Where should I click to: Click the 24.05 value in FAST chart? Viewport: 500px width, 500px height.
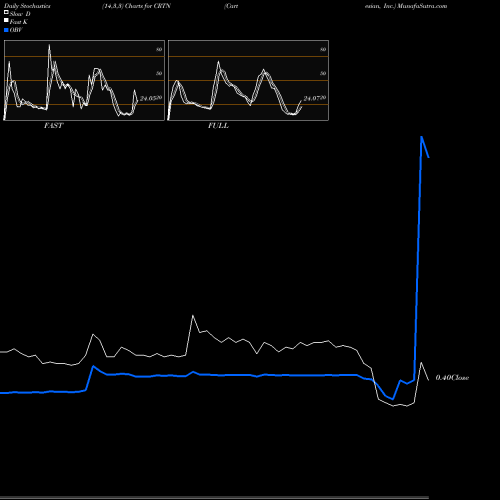coord(148,98)
